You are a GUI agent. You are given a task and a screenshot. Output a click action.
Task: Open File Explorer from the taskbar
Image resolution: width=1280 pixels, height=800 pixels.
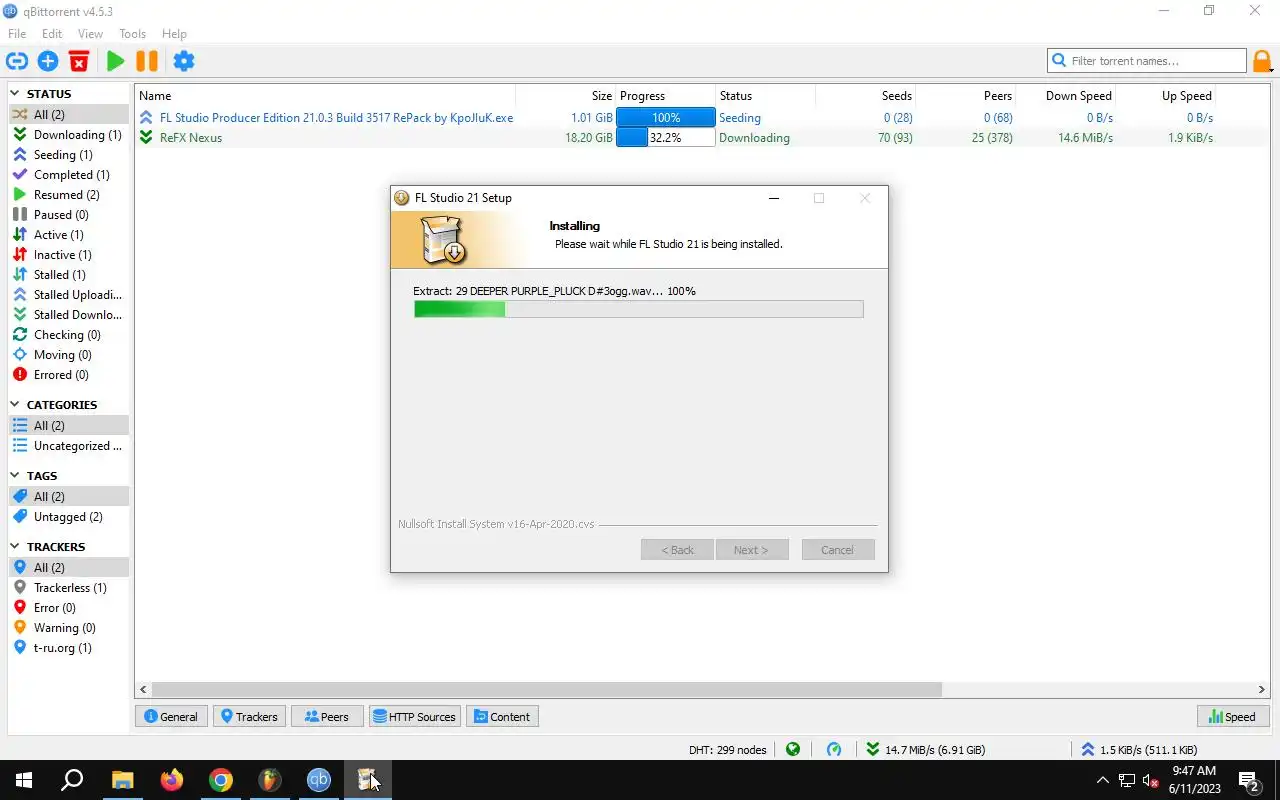click(x=122, y=780)
